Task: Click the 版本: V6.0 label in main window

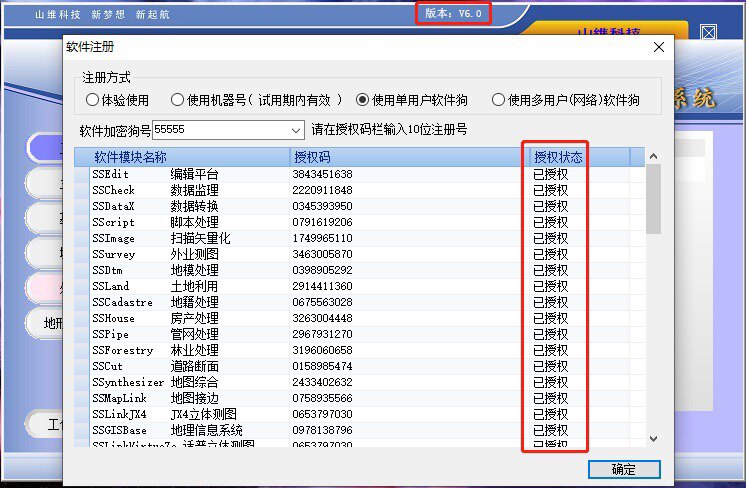Action: 453,13
